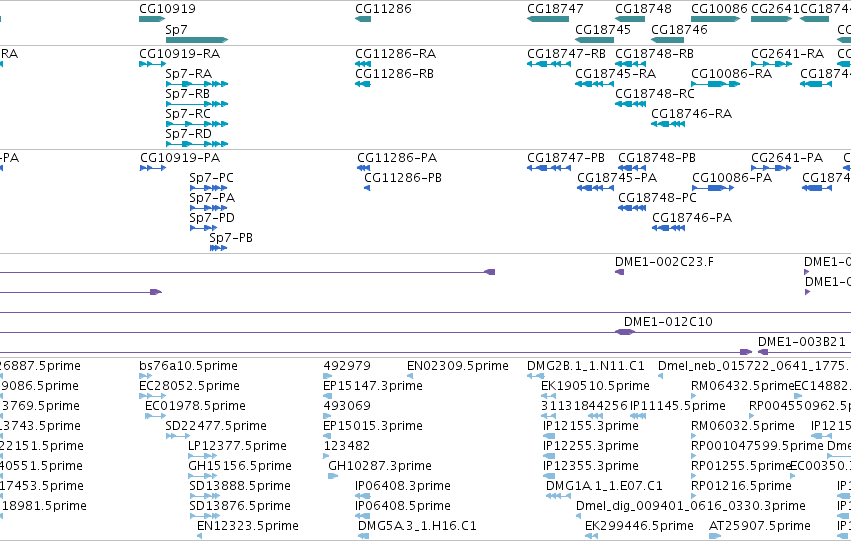
Task: Open protein CG18747-PB
Action: (566, 157)
